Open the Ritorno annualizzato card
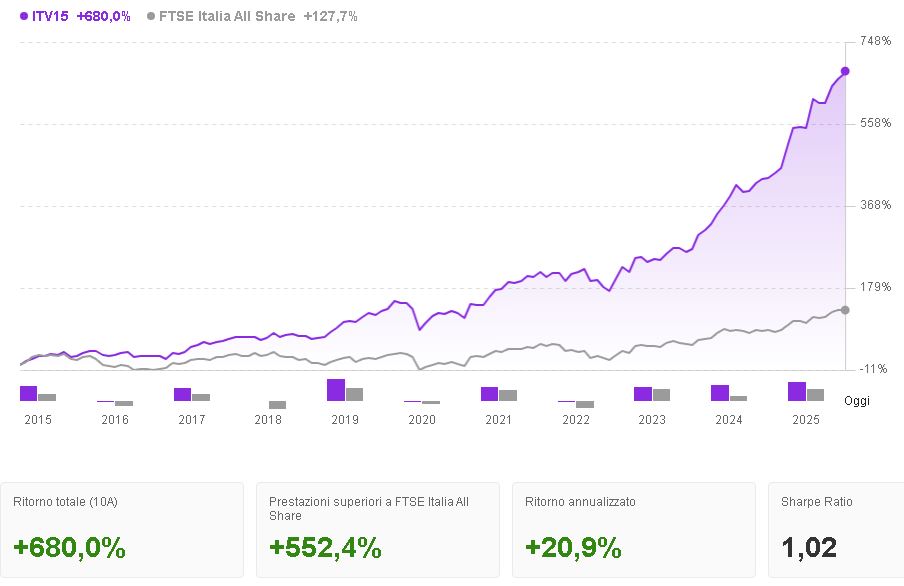This screenshot has width=904, height=586. (634, 529)
